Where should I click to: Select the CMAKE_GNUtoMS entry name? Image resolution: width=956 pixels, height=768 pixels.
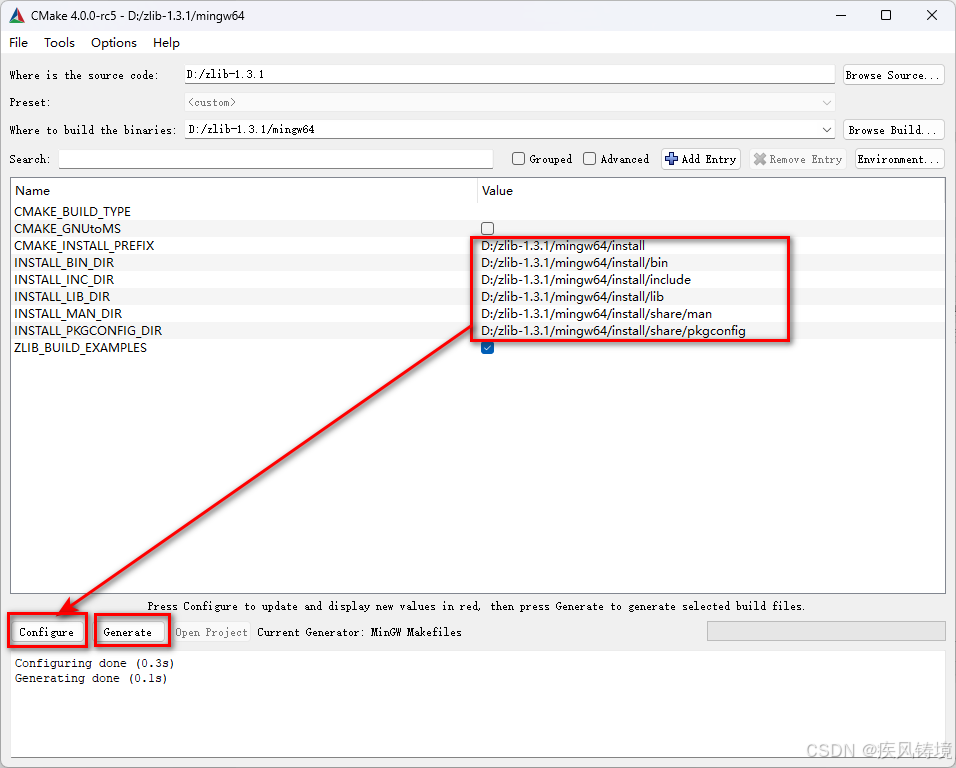68,229
